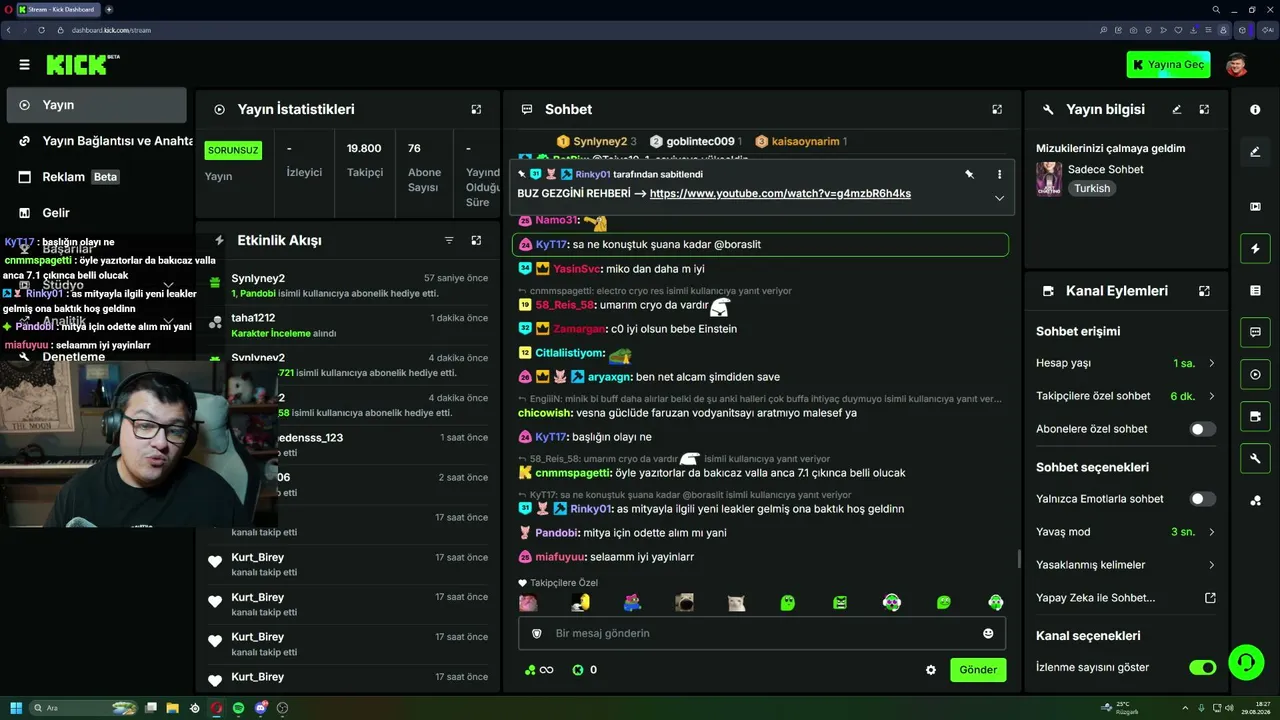Expand the Yayın İstatistikleri panel
Image resolution: width=1280 pixels, height=720 pixels.
[x=476, y=109]
